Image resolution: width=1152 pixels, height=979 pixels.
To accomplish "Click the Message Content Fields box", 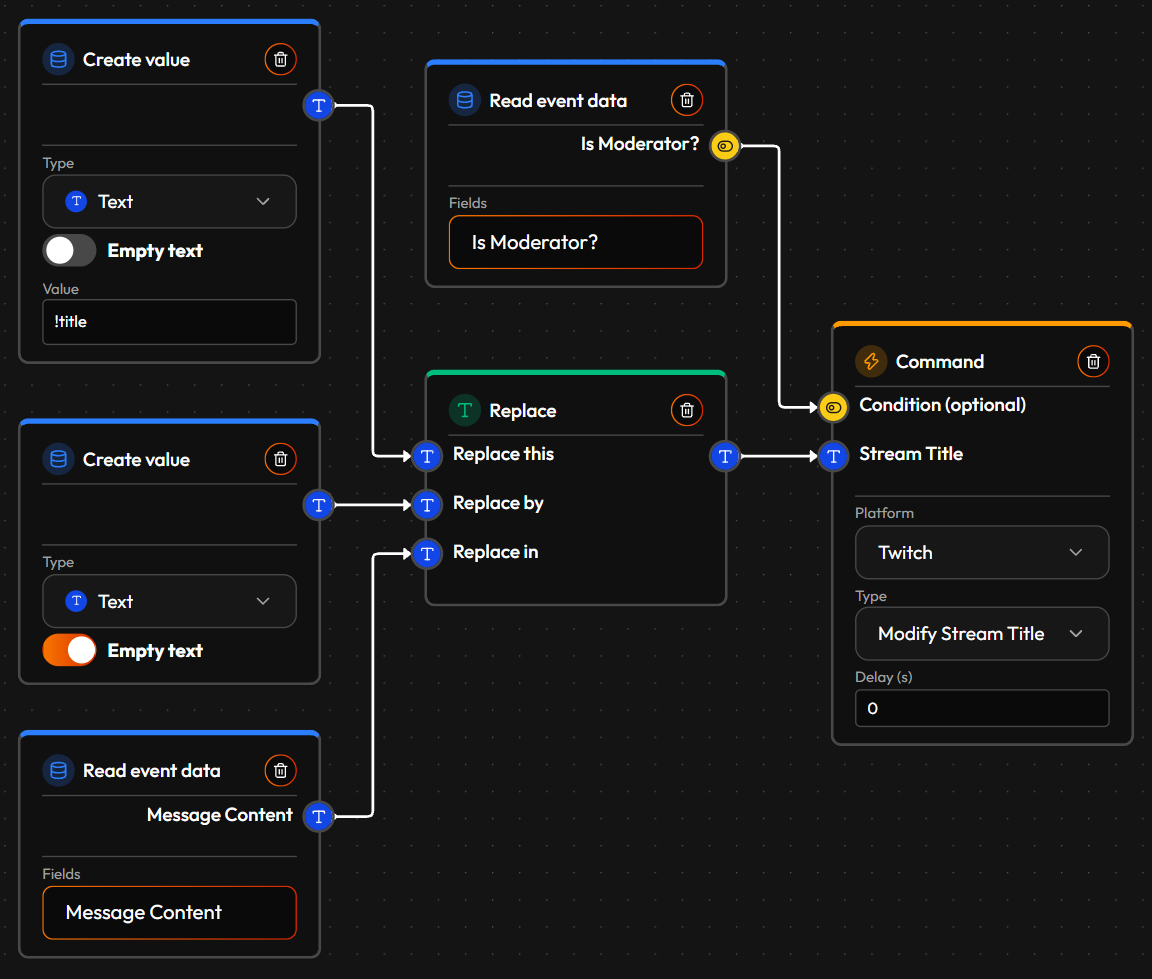I will tap(170, 912).
